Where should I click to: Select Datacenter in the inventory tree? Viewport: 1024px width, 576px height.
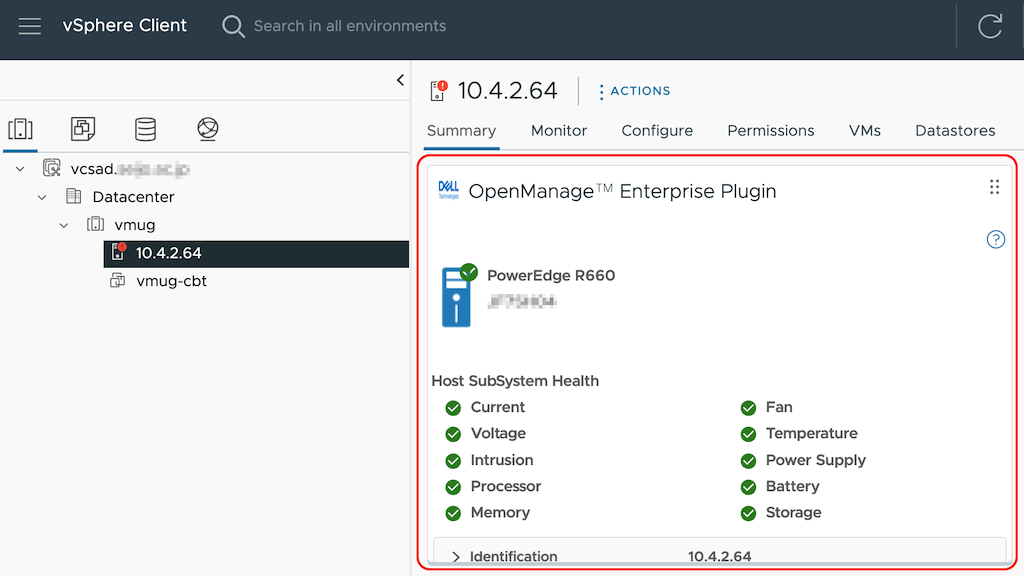133,197
